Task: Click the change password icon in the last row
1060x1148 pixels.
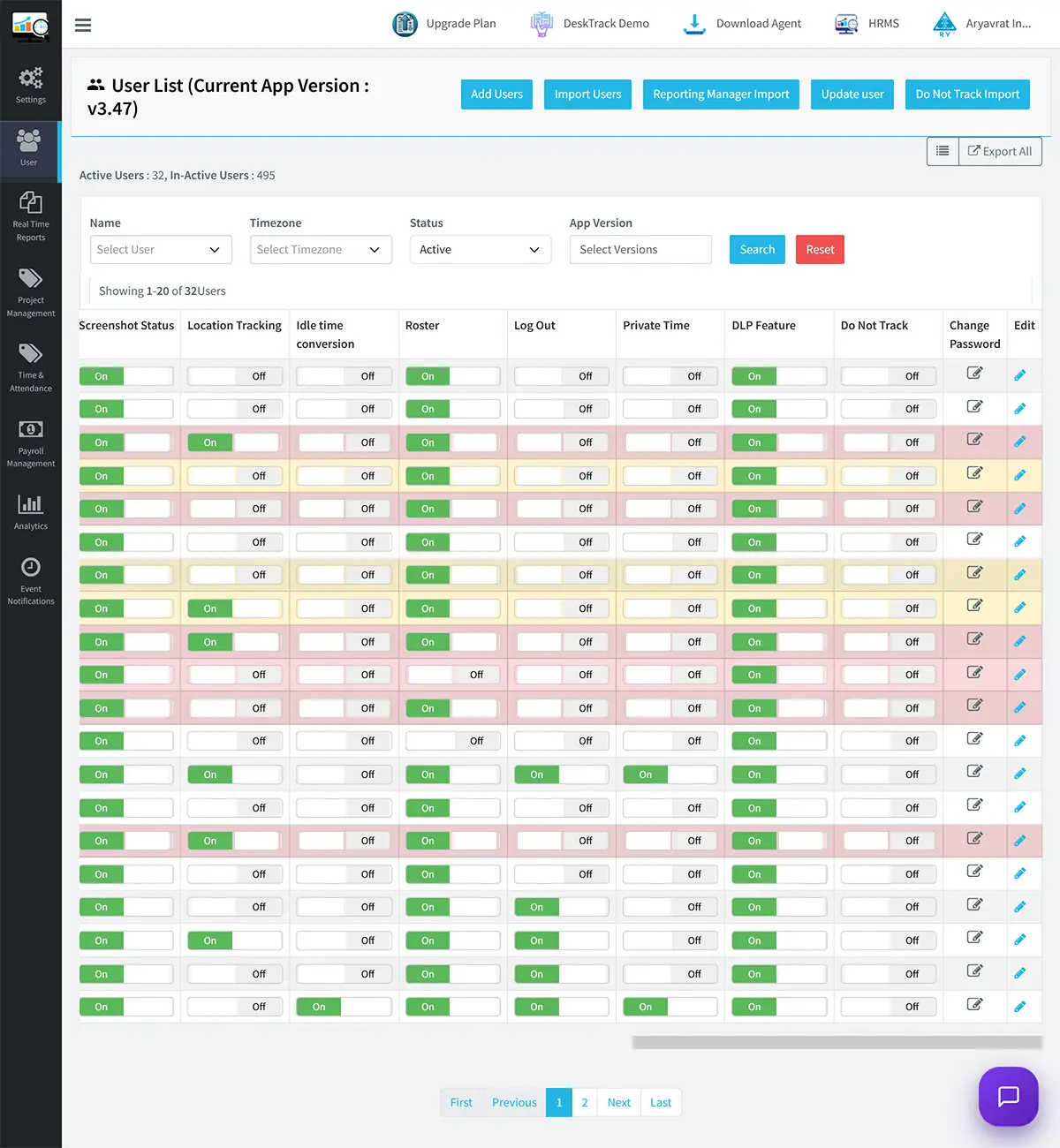Action: pos(975,1004)
